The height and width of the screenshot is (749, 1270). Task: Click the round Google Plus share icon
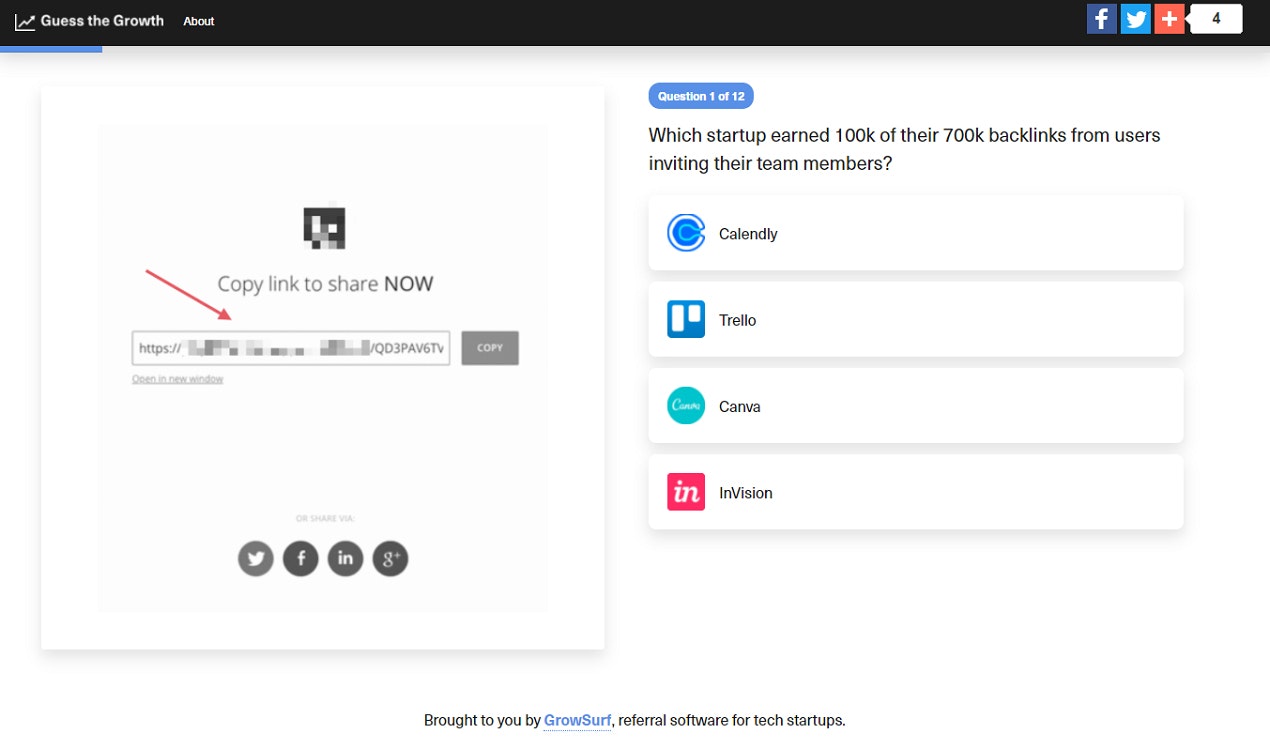click(x=391, y=558)
